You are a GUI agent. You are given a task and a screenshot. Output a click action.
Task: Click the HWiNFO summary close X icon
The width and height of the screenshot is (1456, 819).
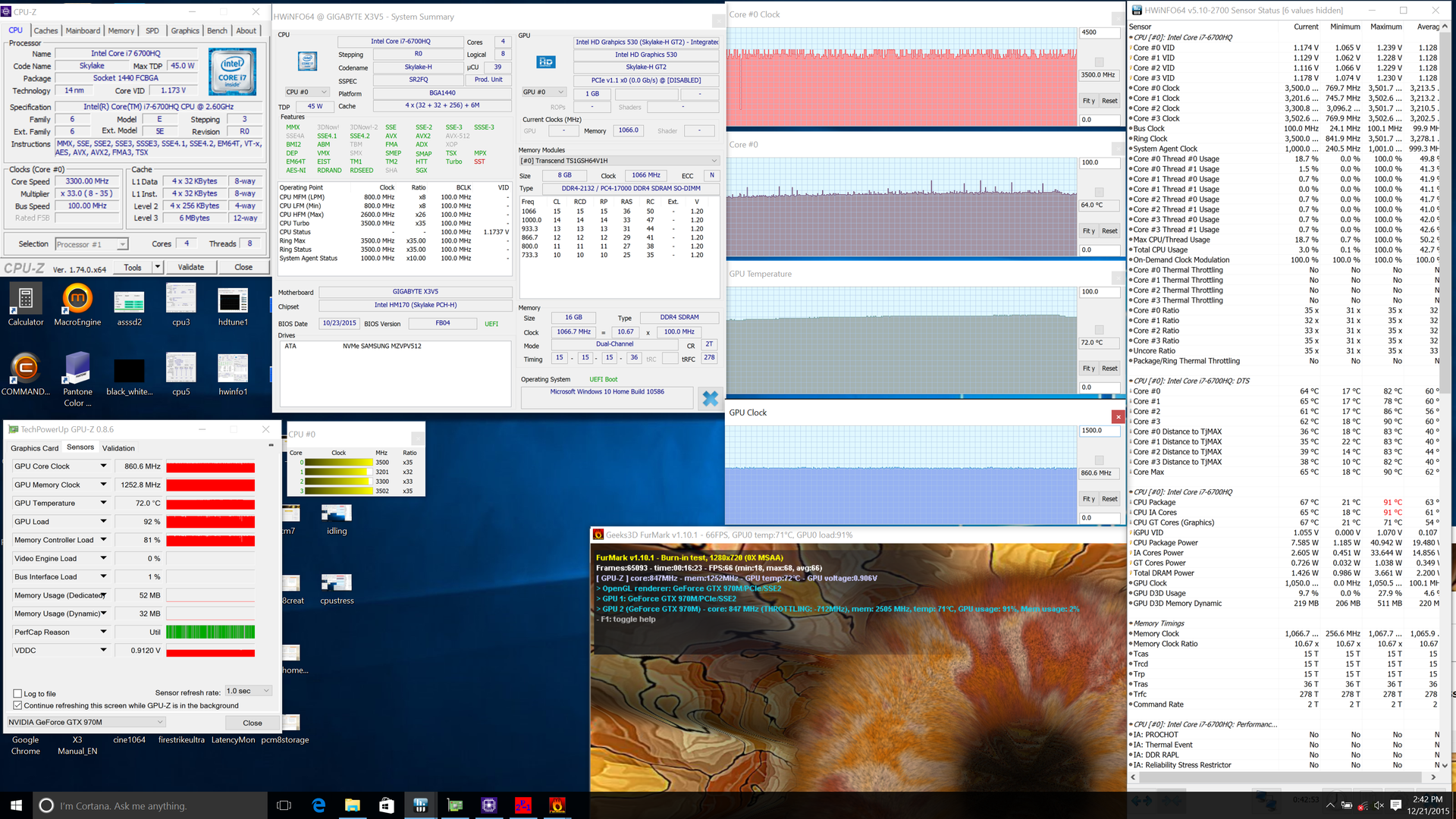click(710, 398)
